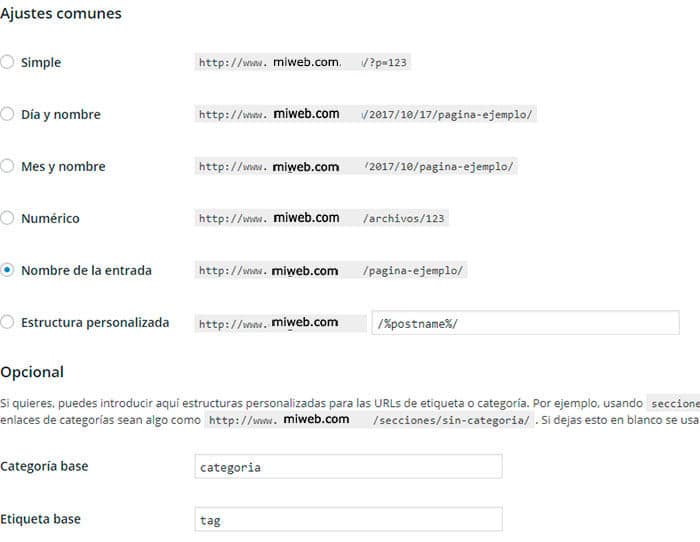Focus the Categoría base text field
Screen dimensions: 700x542
(349, 467)
